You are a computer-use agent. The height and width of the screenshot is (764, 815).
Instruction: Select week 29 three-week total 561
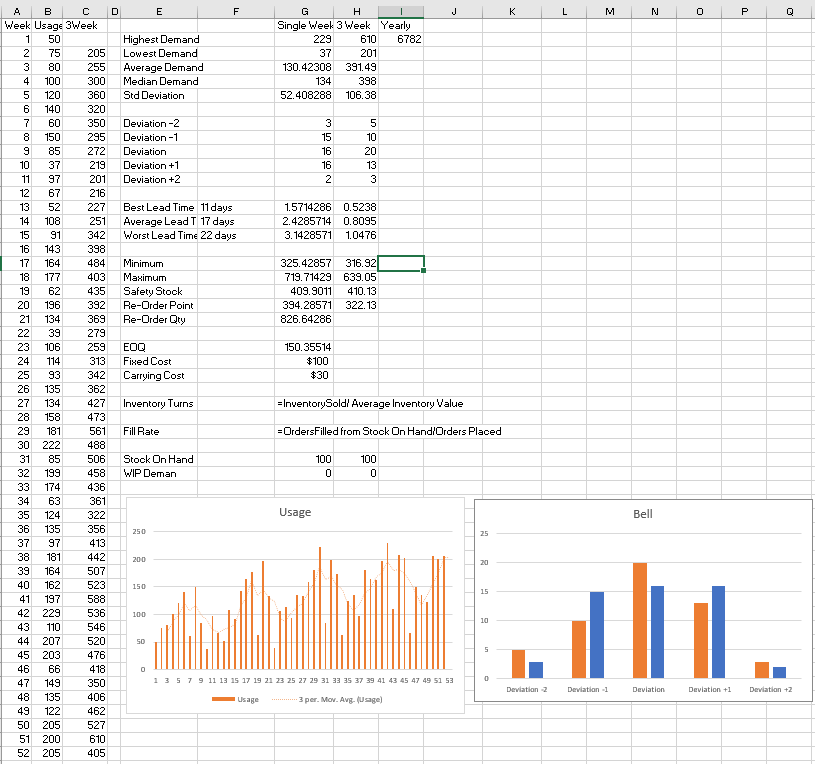click(x=85, y=432)
